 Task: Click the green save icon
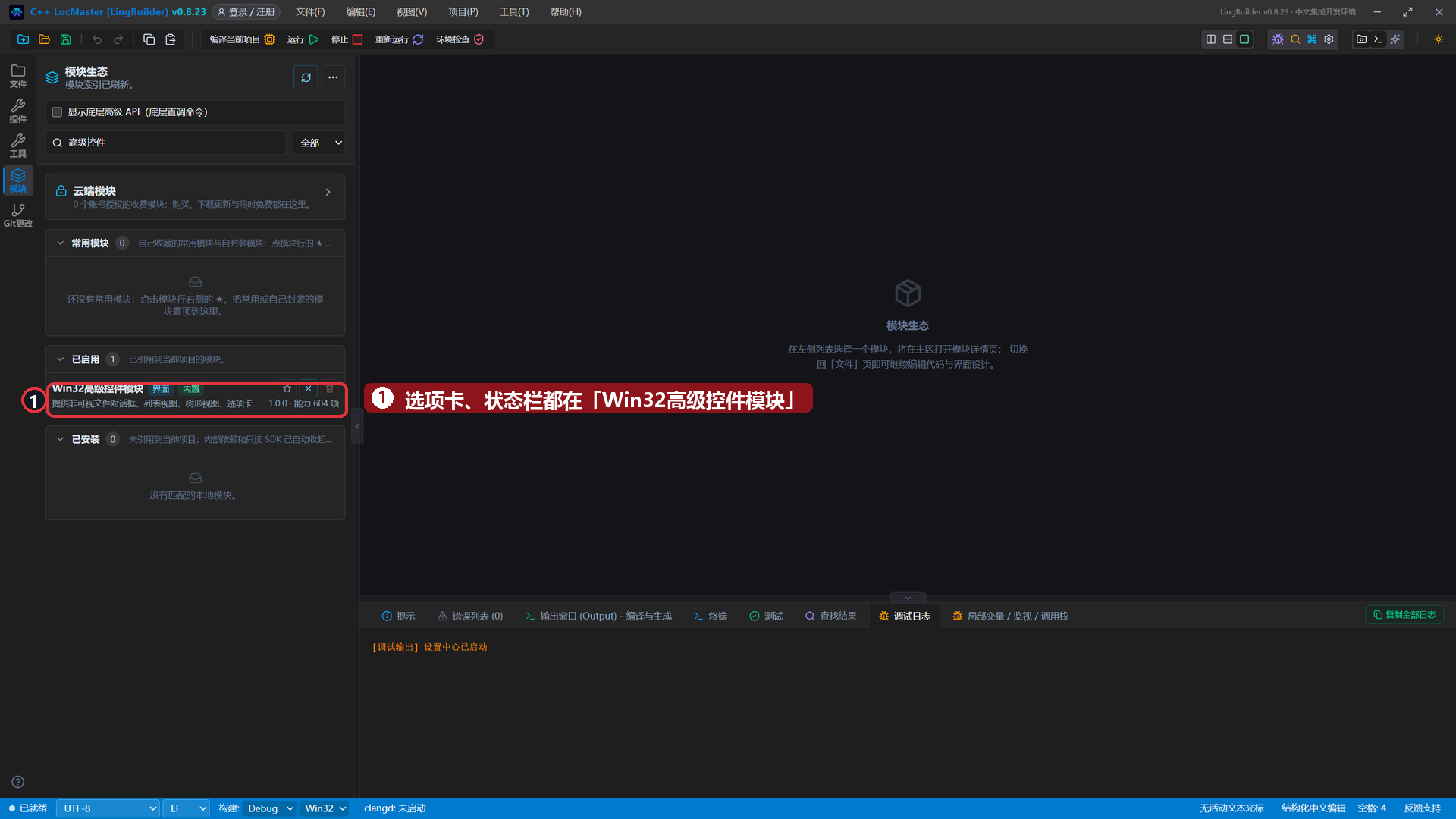pyautogui.click(x=66, y=39)
